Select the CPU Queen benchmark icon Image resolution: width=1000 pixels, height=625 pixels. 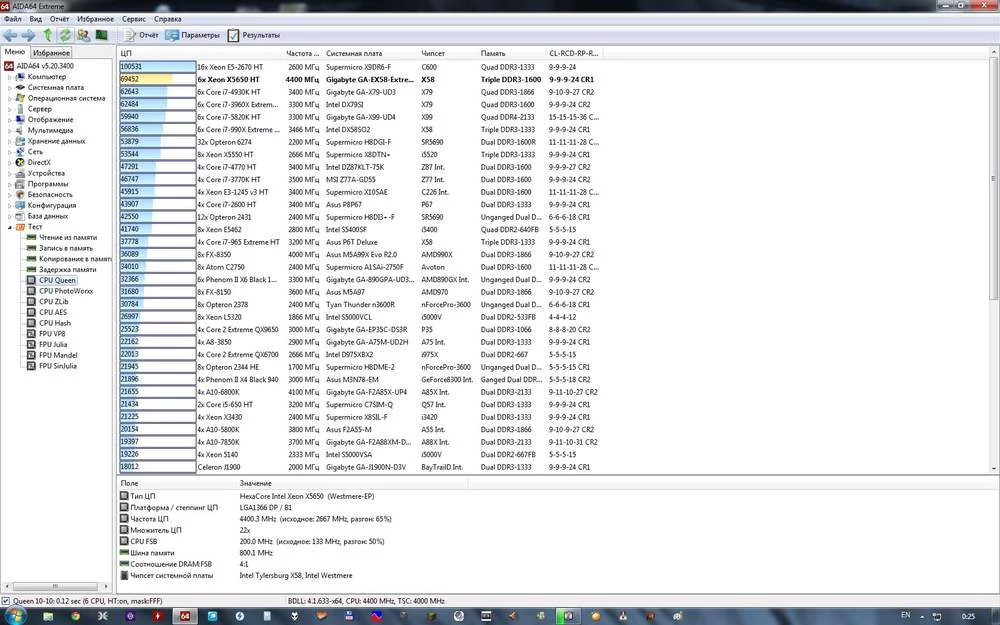[31, 280]
